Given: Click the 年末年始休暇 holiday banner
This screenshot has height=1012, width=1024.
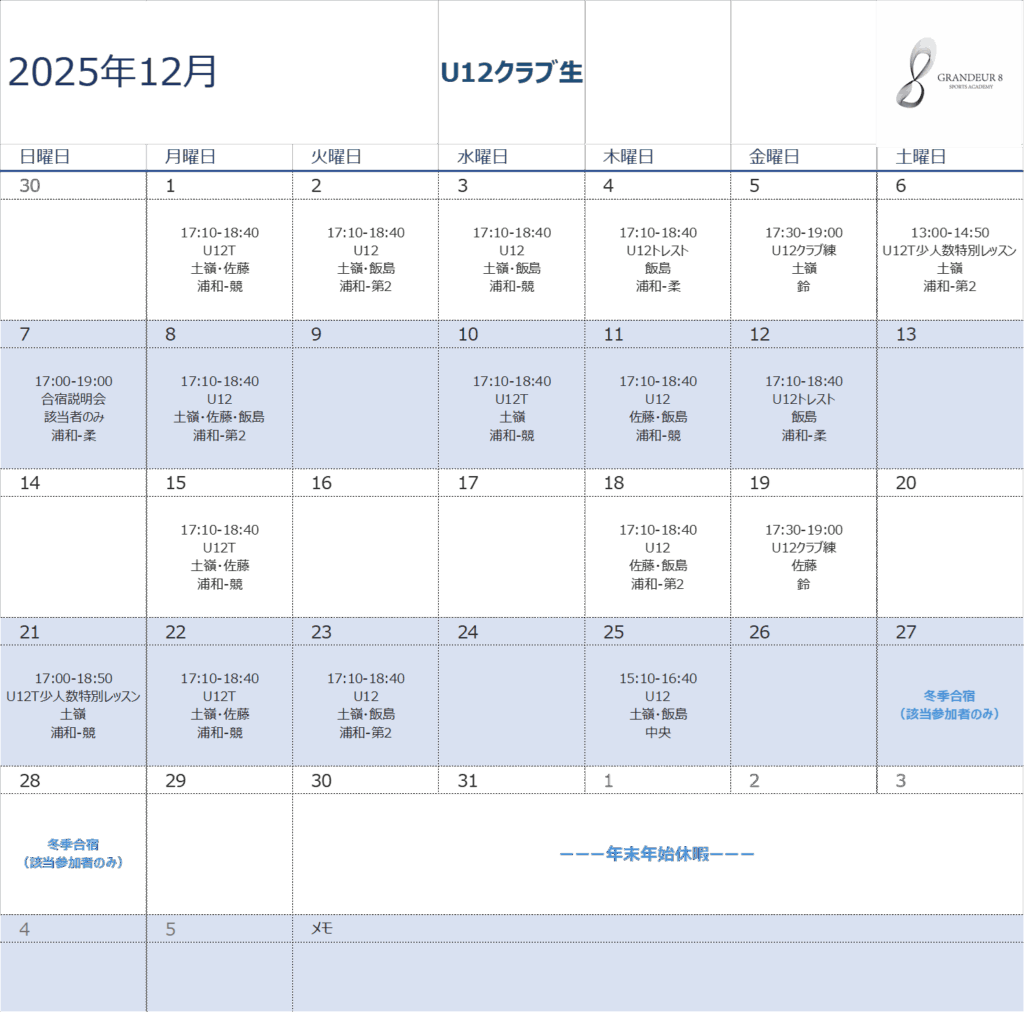Looking at the screenshot, I should [x=657, y=854].
